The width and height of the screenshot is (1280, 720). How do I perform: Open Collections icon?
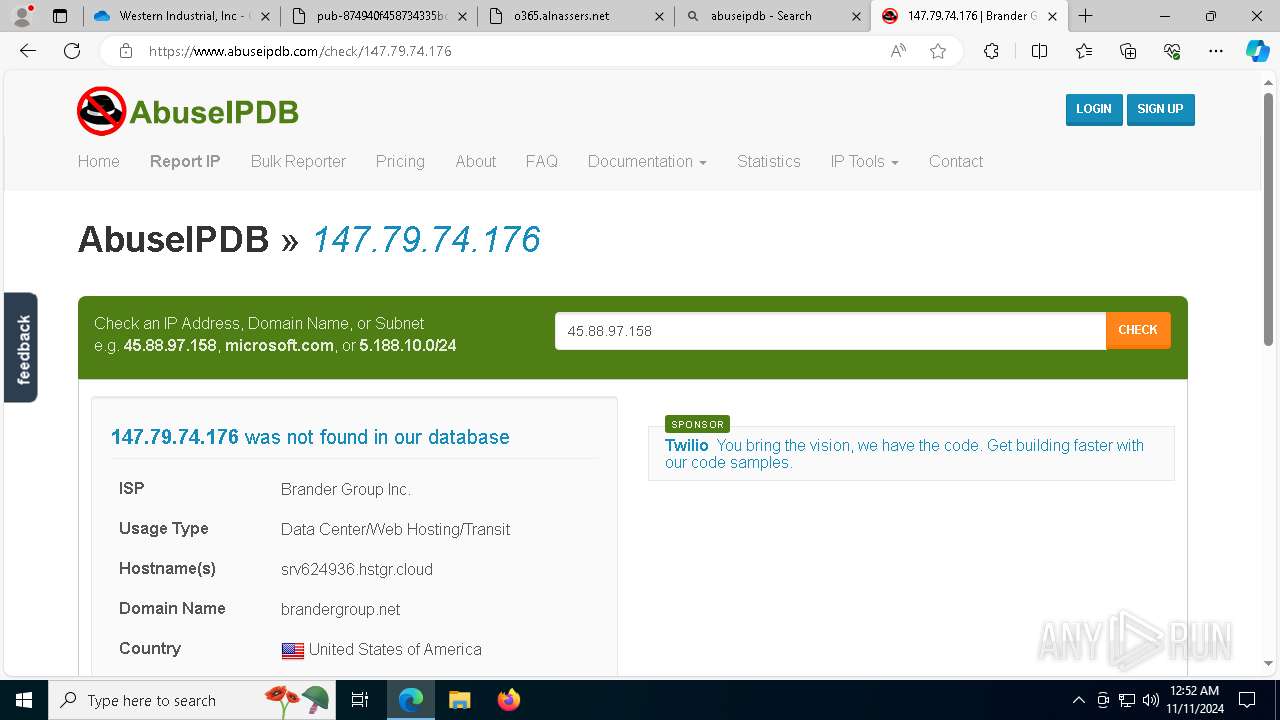coord(1128,51)
